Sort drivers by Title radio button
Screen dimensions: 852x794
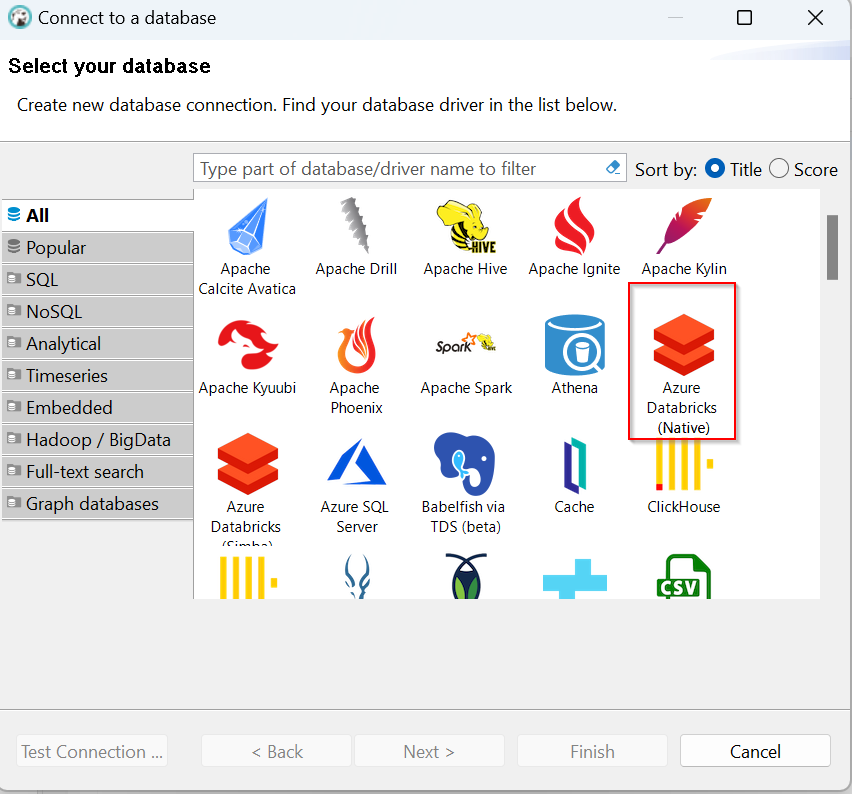[715, 168]
